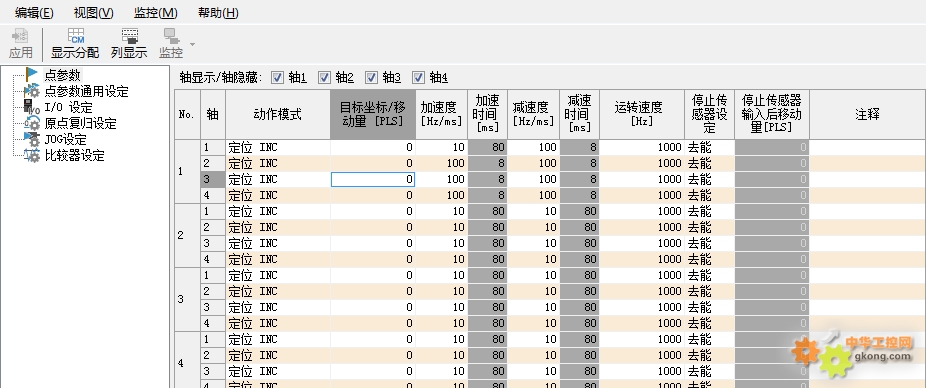926x388 pixels.
Task: Click the 列显示 toolbar icon
Action: point(129,36)
